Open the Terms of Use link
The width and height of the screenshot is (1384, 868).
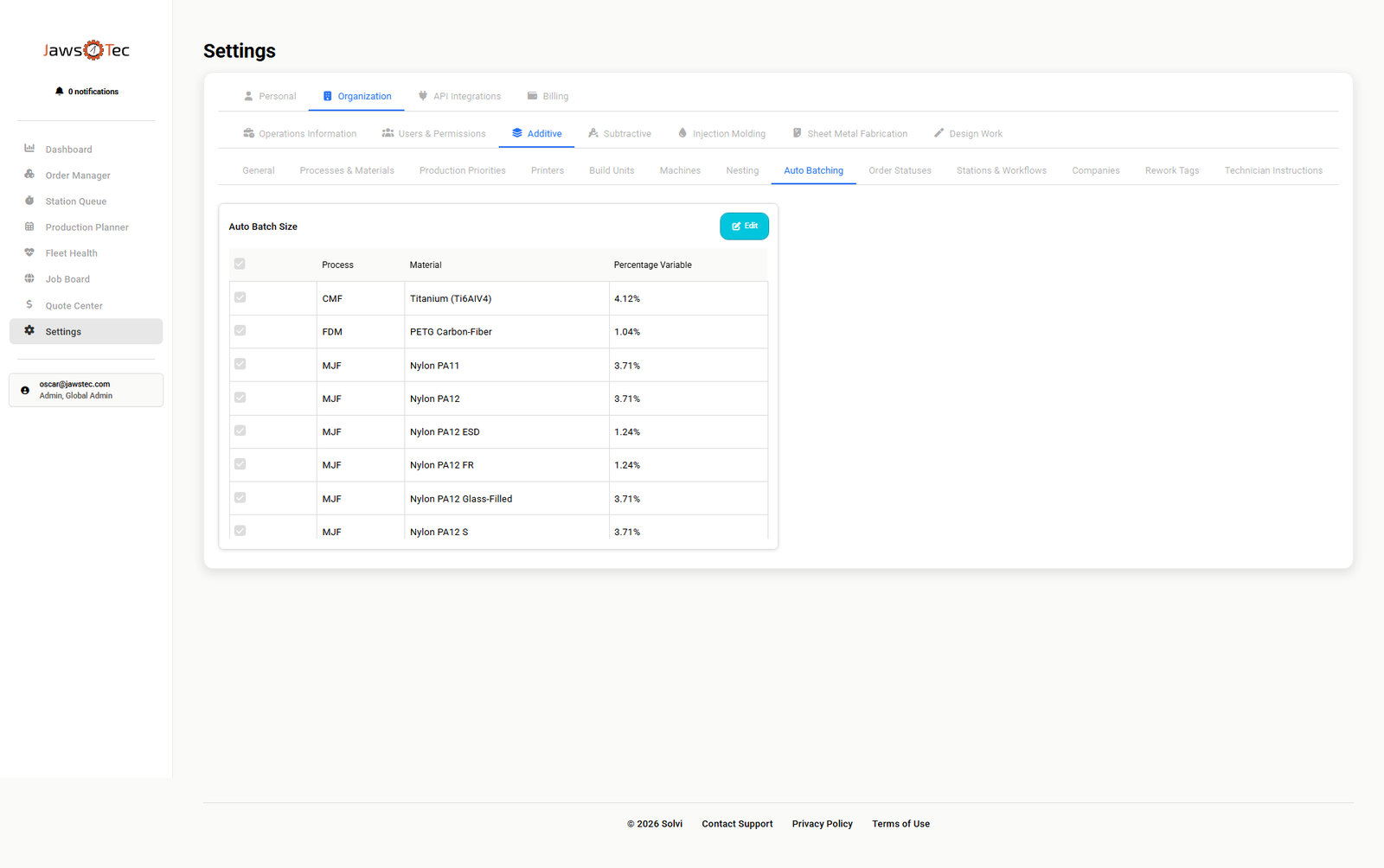(900, 824)
